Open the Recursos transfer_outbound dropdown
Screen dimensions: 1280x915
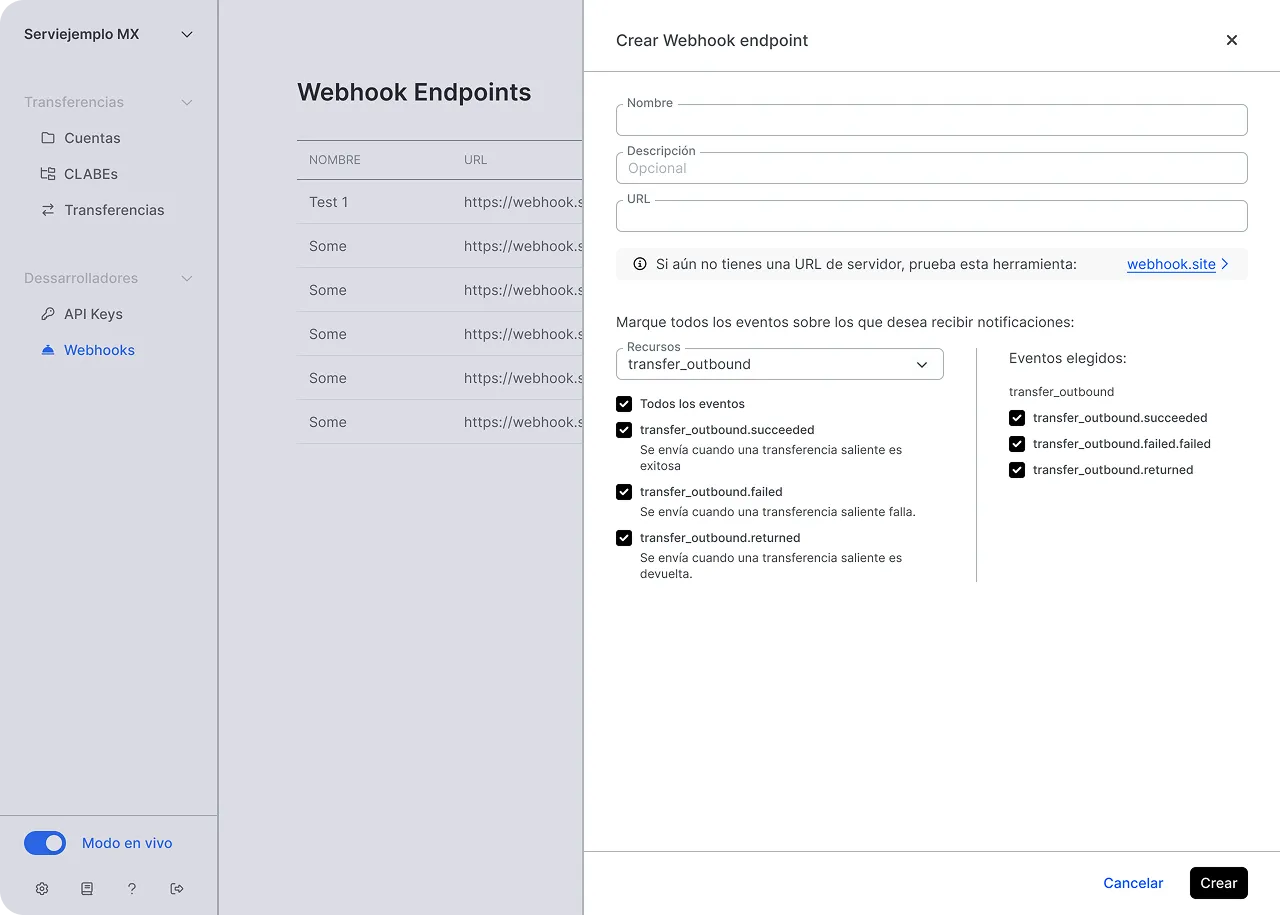pos(780,364)
